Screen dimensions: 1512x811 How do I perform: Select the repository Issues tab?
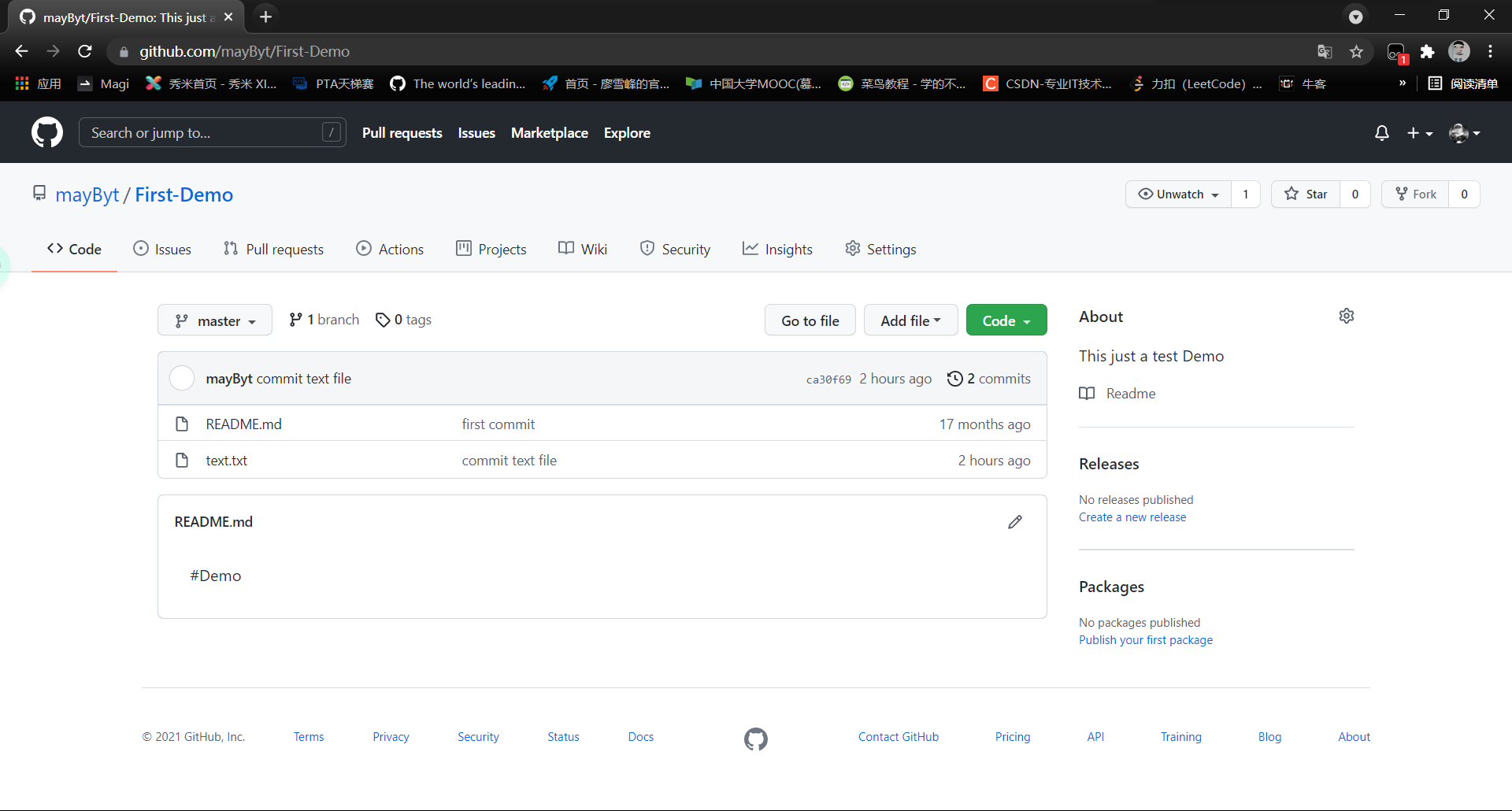162,249
